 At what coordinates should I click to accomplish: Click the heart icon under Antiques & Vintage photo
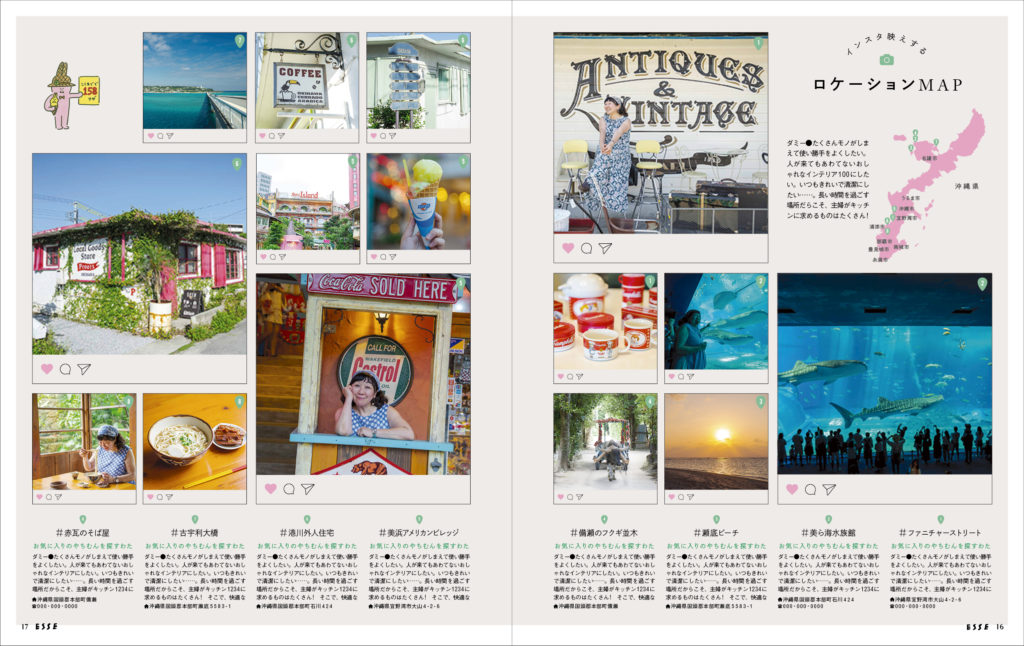tap(568, 248)
